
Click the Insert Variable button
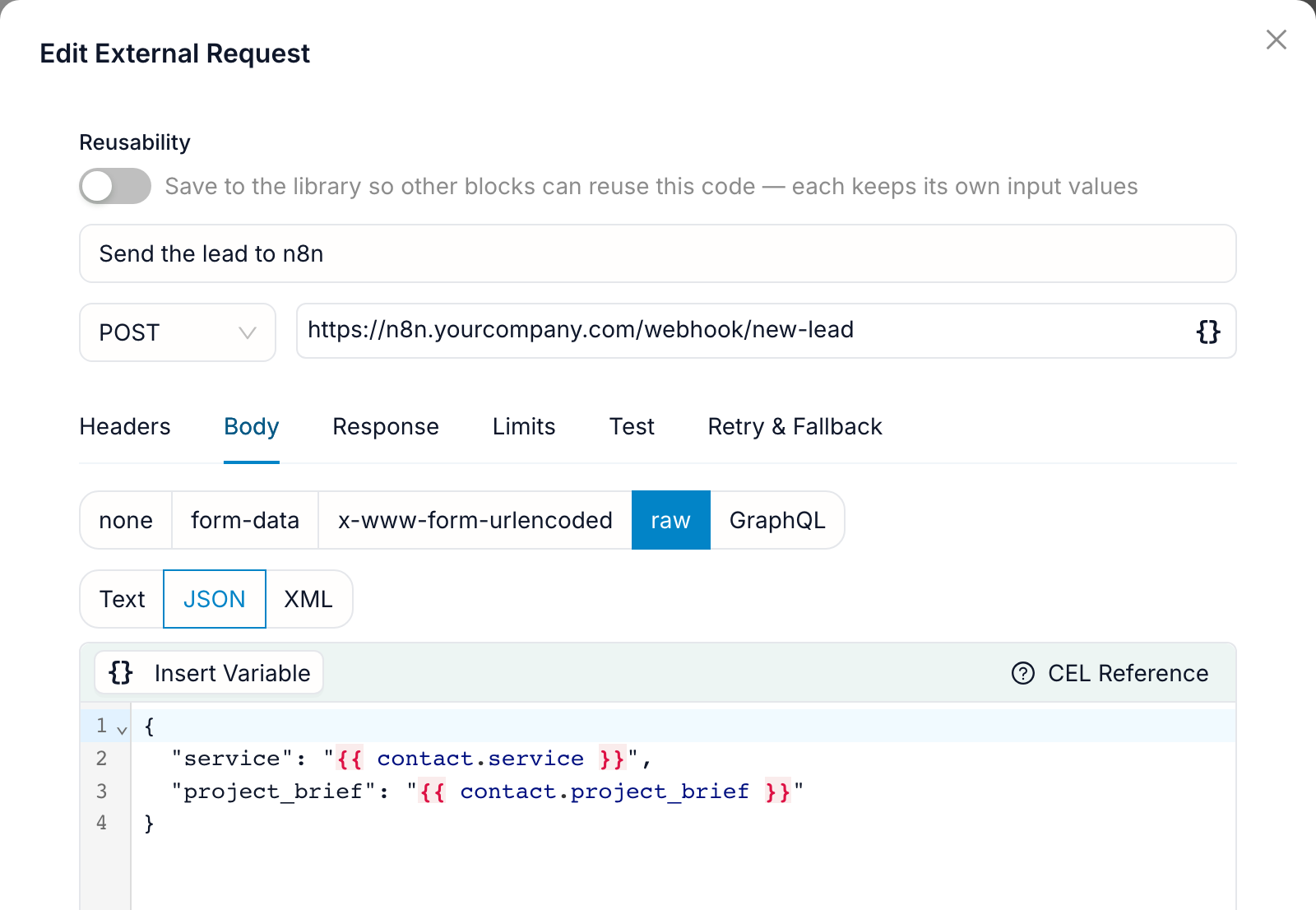click(209, 673)
